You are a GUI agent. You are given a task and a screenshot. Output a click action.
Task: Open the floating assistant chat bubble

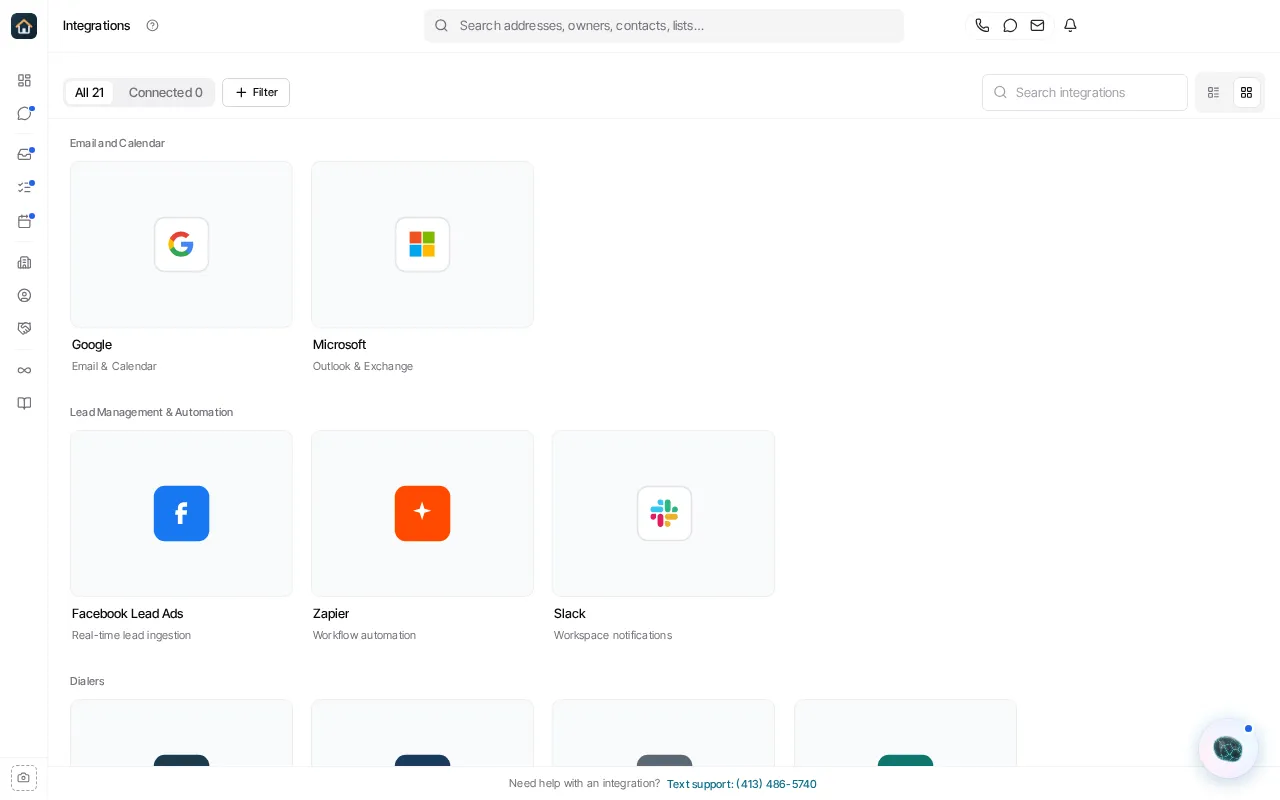click(x=1228, y=748)
